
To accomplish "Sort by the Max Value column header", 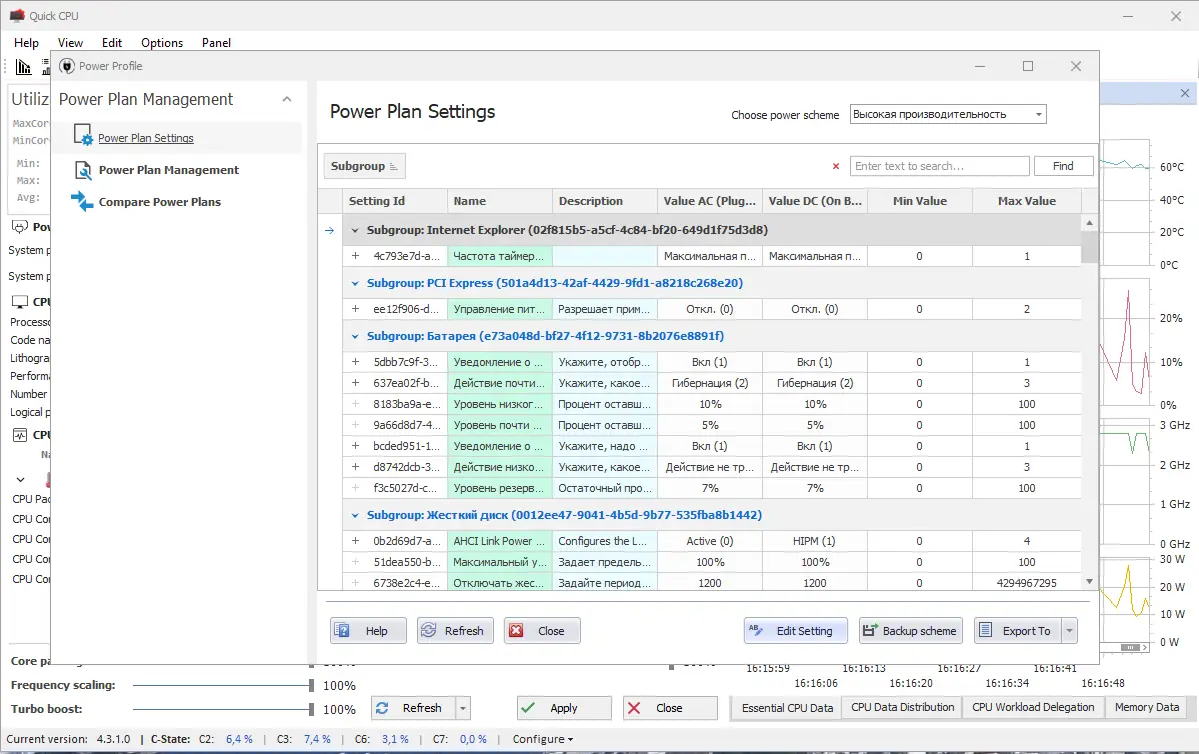I will pos(1026,201).
